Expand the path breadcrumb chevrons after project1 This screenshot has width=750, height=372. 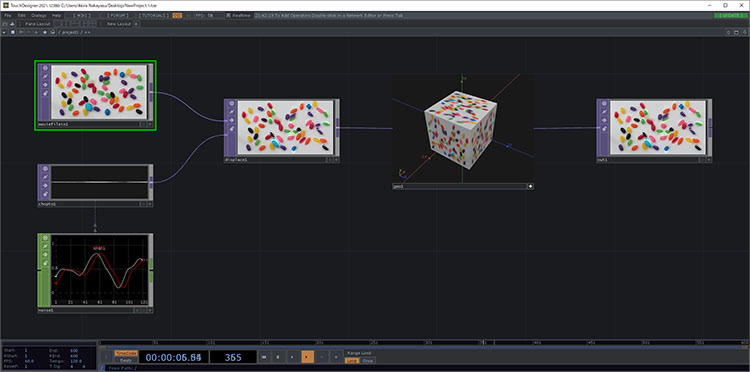pyautogui.click(x=87, y=33)
